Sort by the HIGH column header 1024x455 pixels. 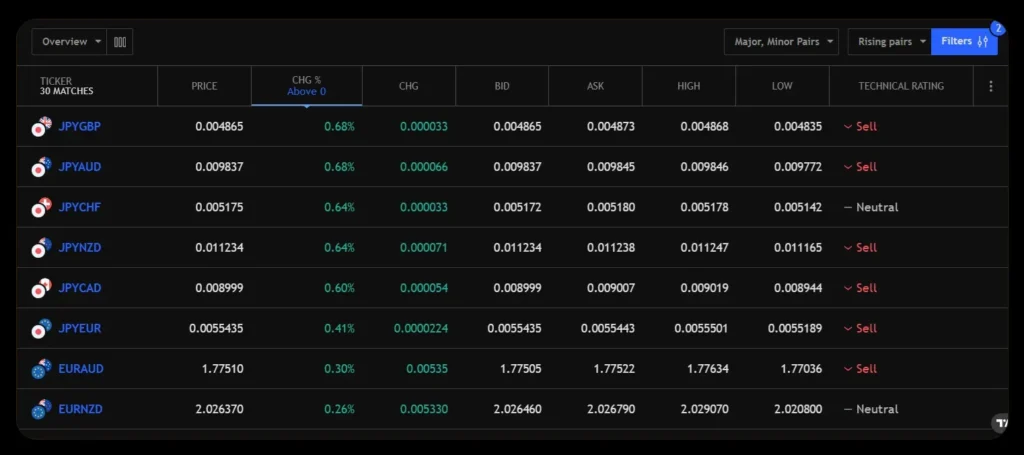[688, 86]
